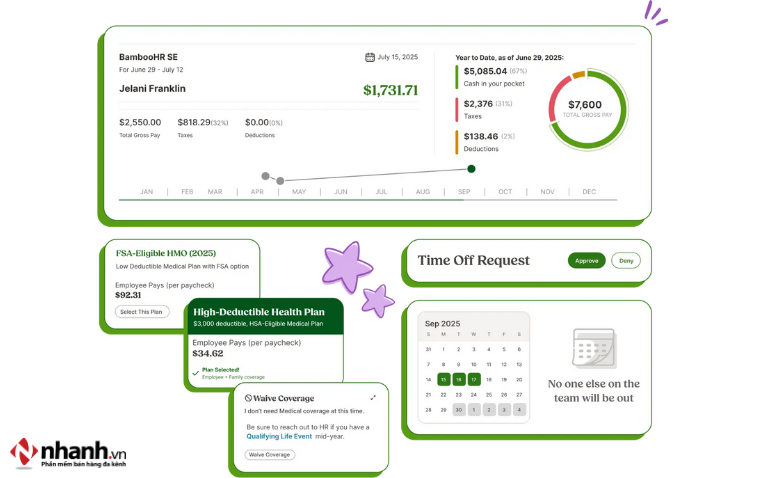This screenshot has width=765, height=478.
Task: Click the empty calendar illustration icon
Action: [592, 350]
